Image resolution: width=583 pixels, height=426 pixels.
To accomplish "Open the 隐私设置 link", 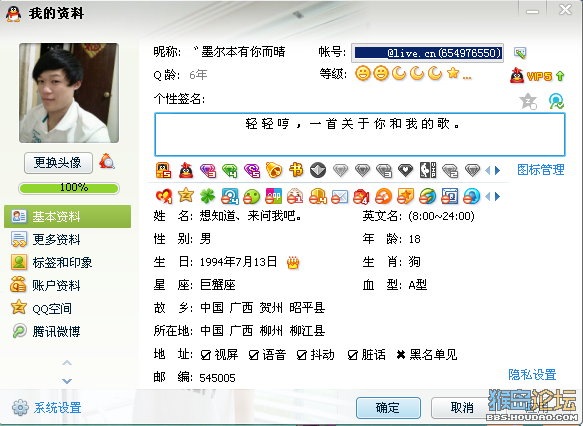I will (532, 374).
